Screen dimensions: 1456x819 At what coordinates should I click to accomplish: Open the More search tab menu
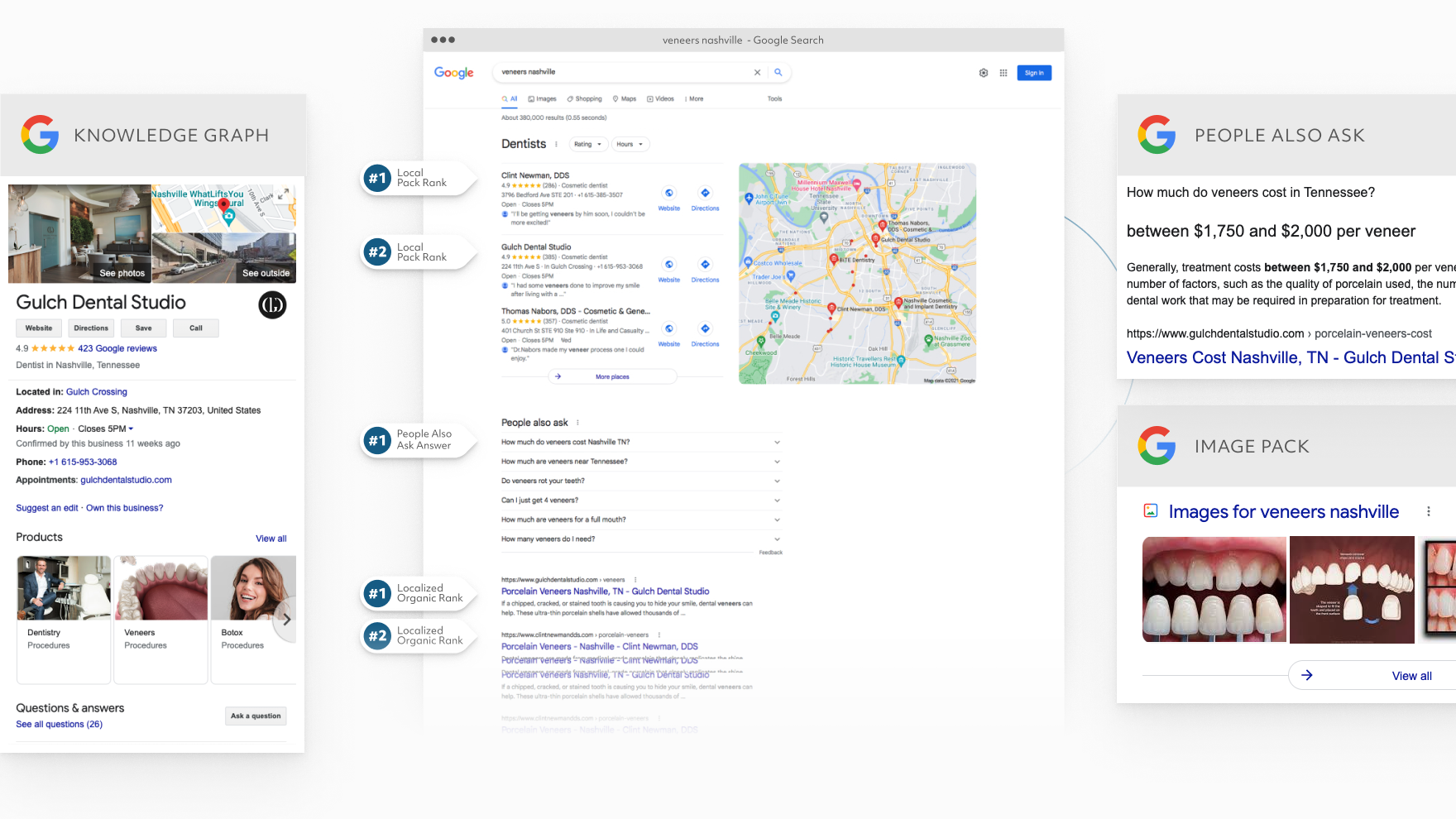tap(694, 98)
